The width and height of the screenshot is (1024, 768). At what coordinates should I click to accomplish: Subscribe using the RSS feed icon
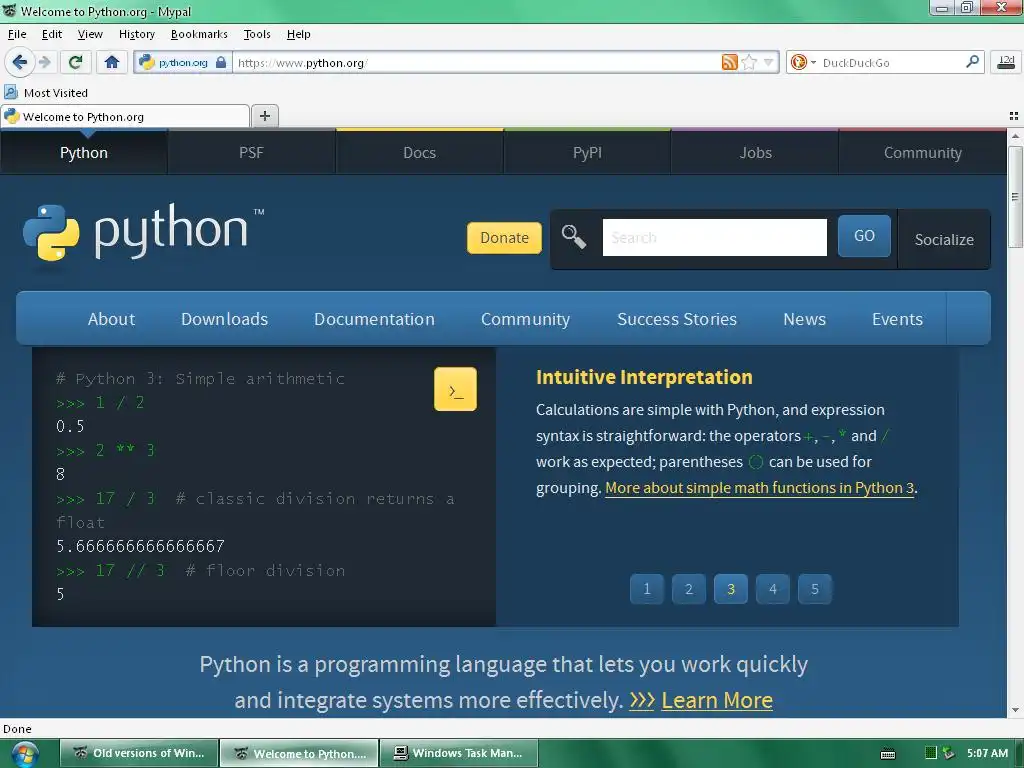729,63
